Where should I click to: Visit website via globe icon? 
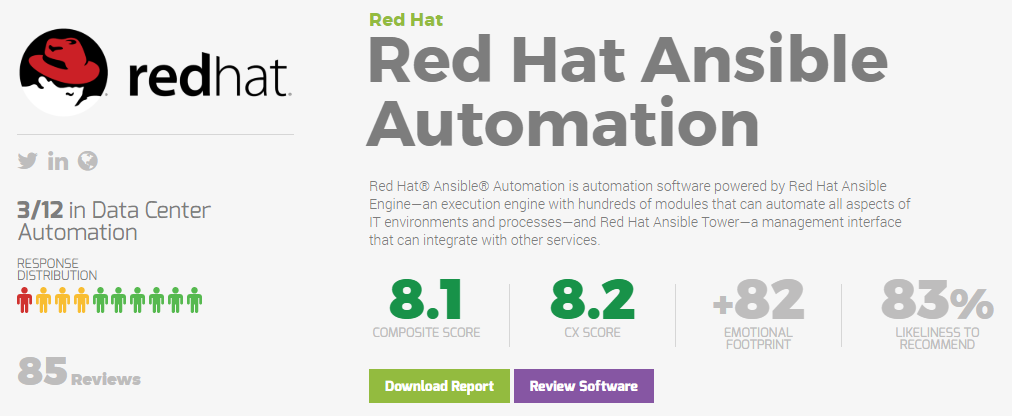click(x=88, y=161)
